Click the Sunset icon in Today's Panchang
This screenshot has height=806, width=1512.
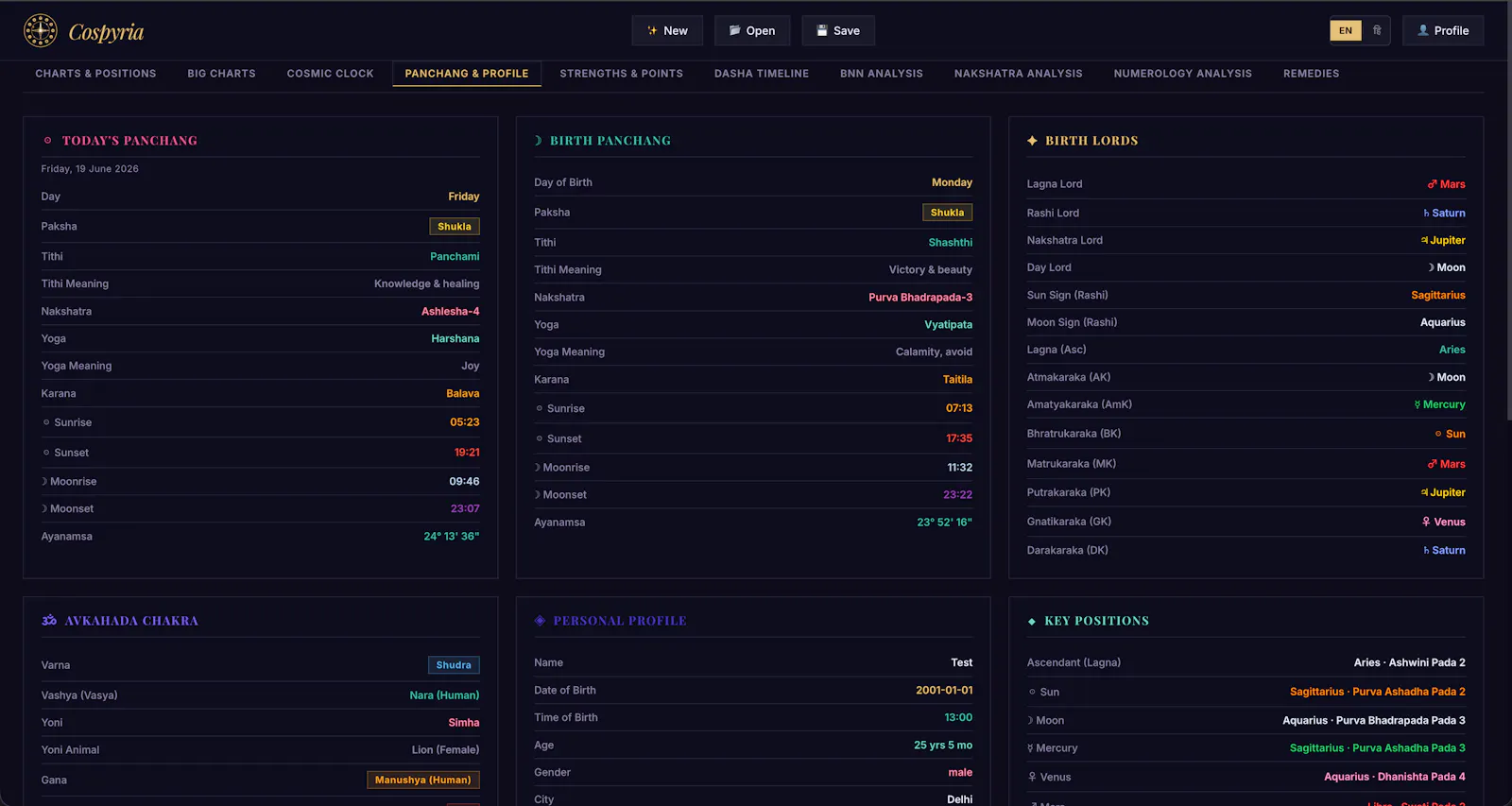pos(46,453)
